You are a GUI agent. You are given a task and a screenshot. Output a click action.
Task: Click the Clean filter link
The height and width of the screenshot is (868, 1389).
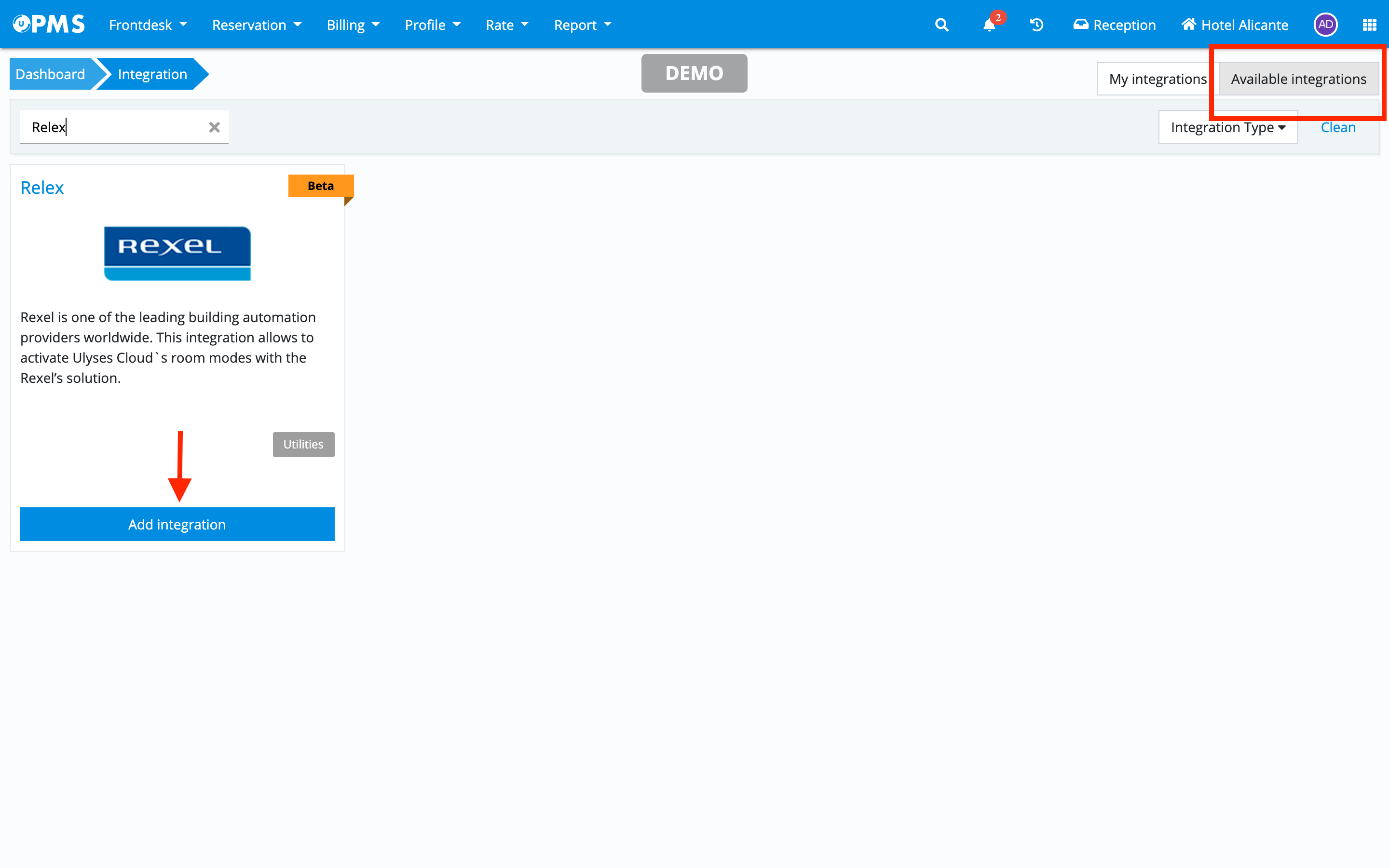click(x=1338, y=127)
